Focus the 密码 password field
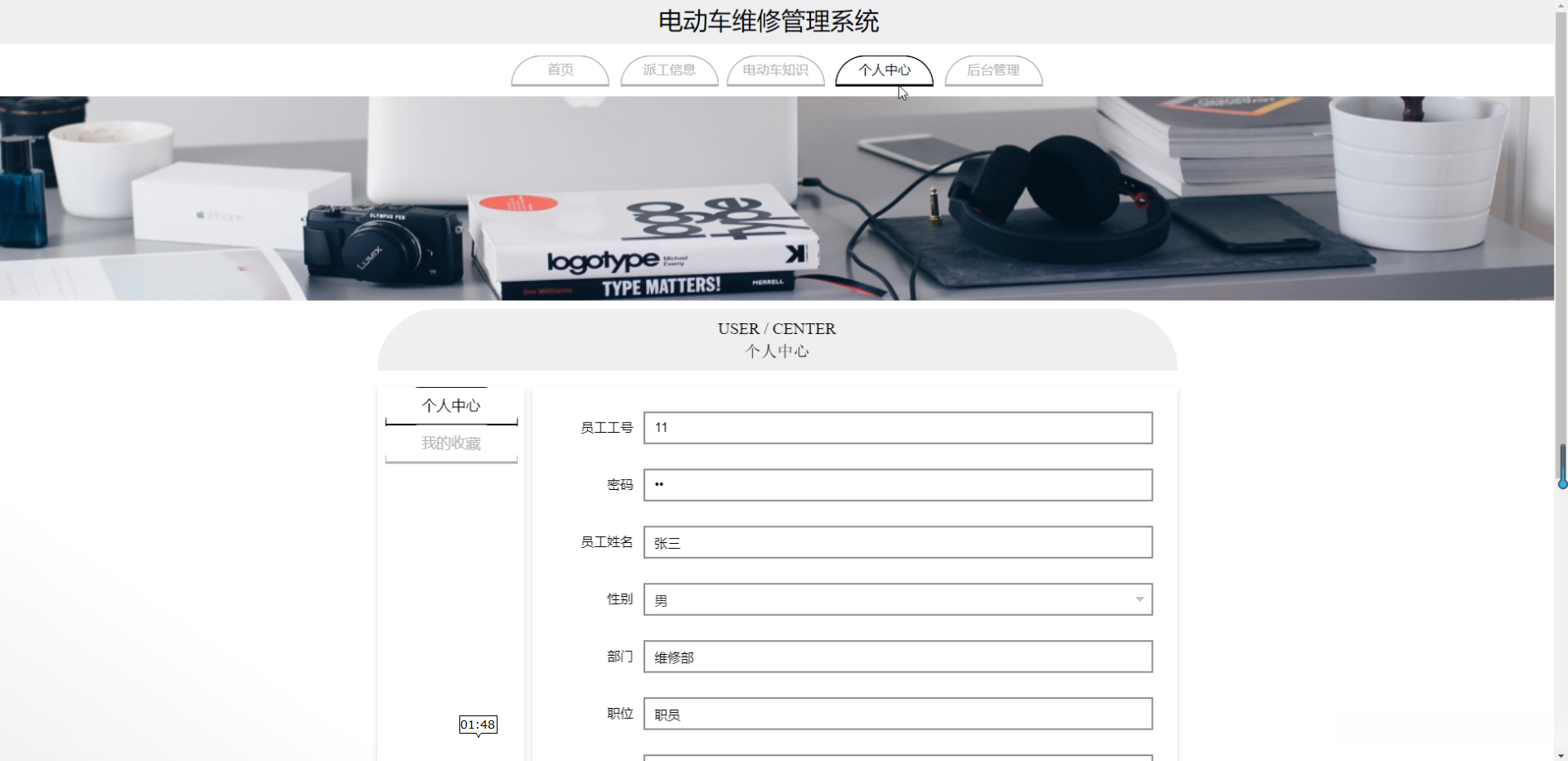This screenshot has height=761, width=1568. 898,485
